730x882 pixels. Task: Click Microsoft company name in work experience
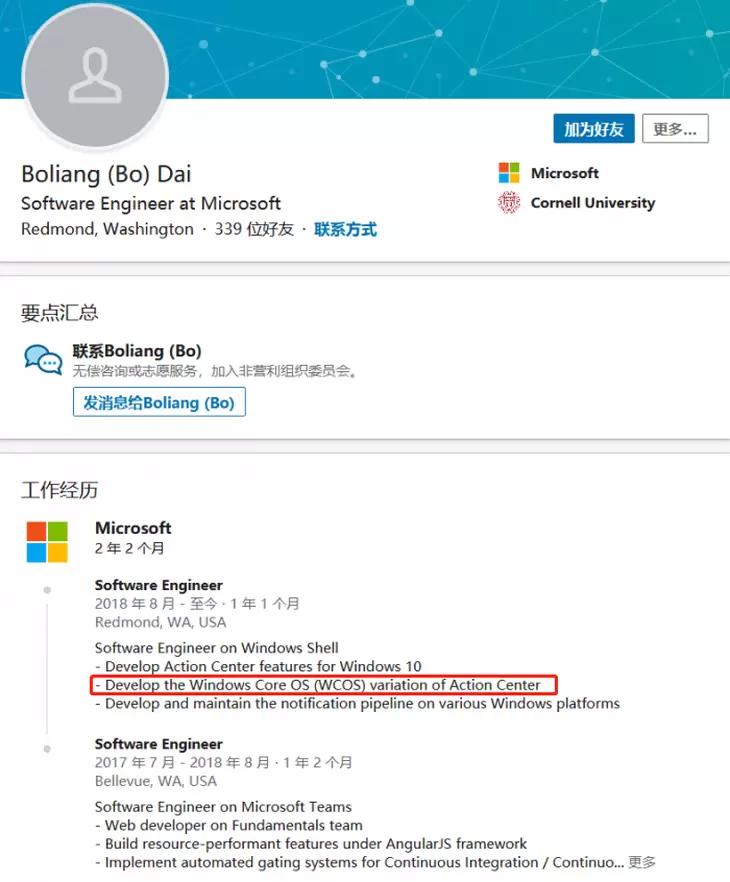[133, 528]
